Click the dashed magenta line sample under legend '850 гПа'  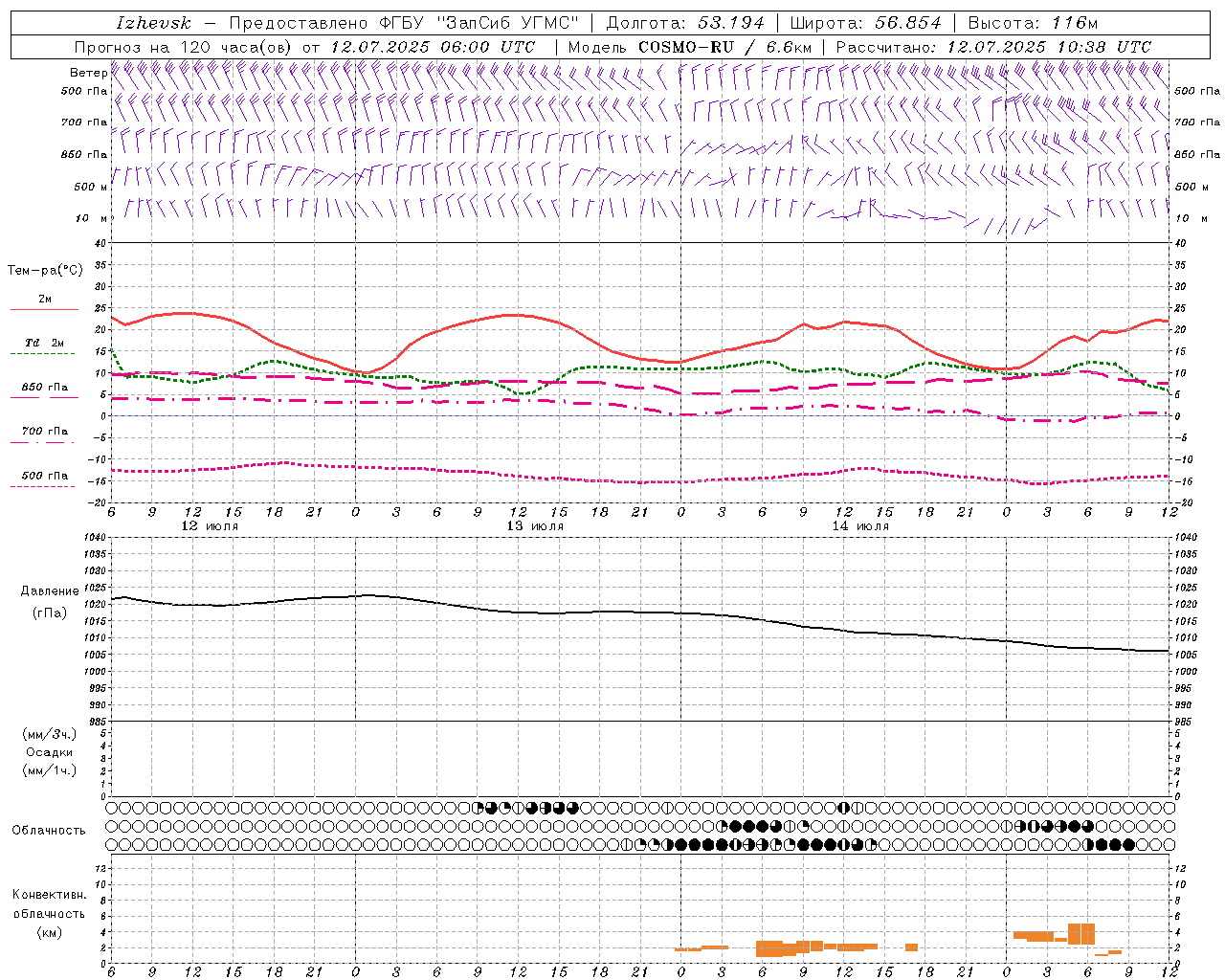point(42,397)
